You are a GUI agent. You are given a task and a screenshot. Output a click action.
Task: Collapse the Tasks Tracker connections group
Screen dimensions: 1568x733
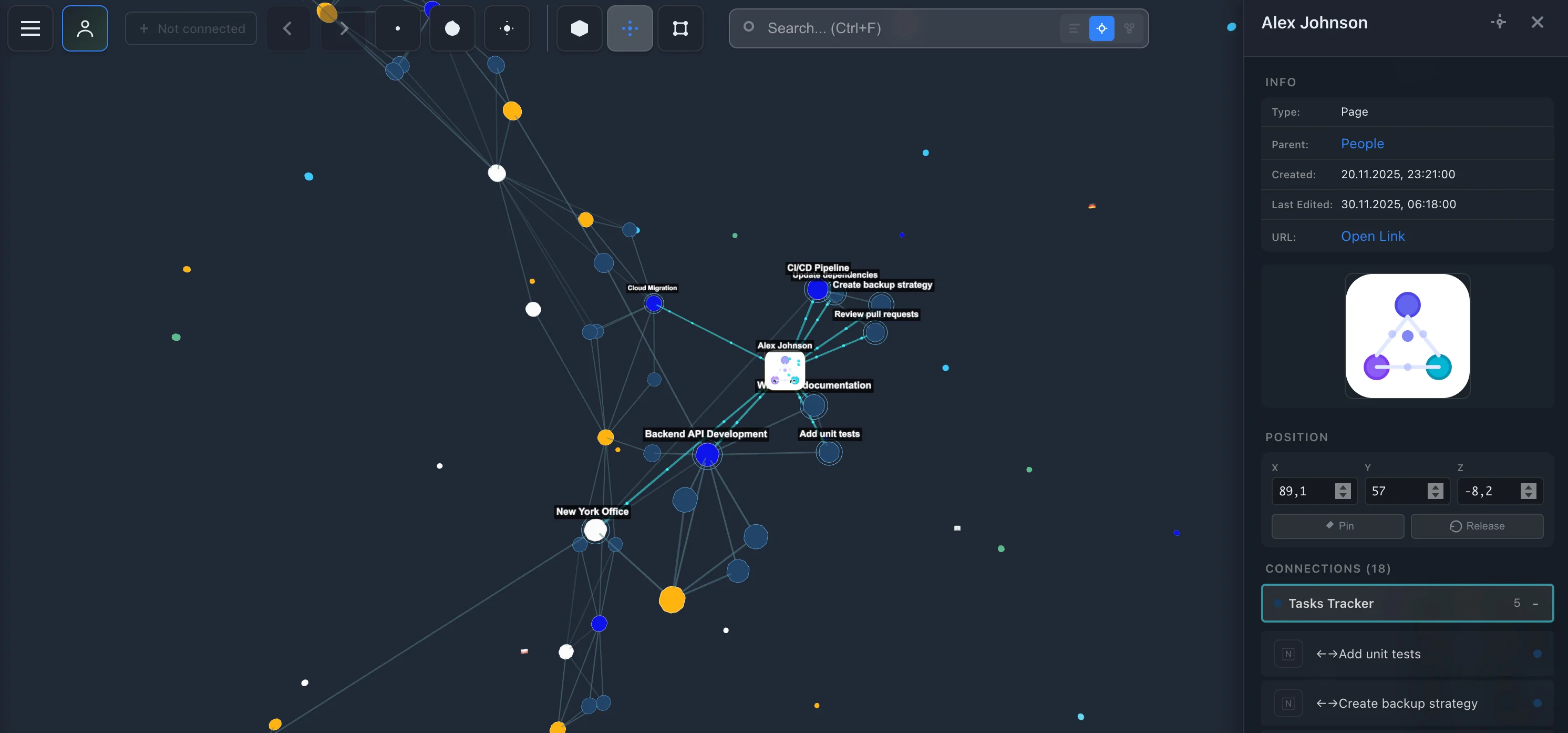point(1535,603)
